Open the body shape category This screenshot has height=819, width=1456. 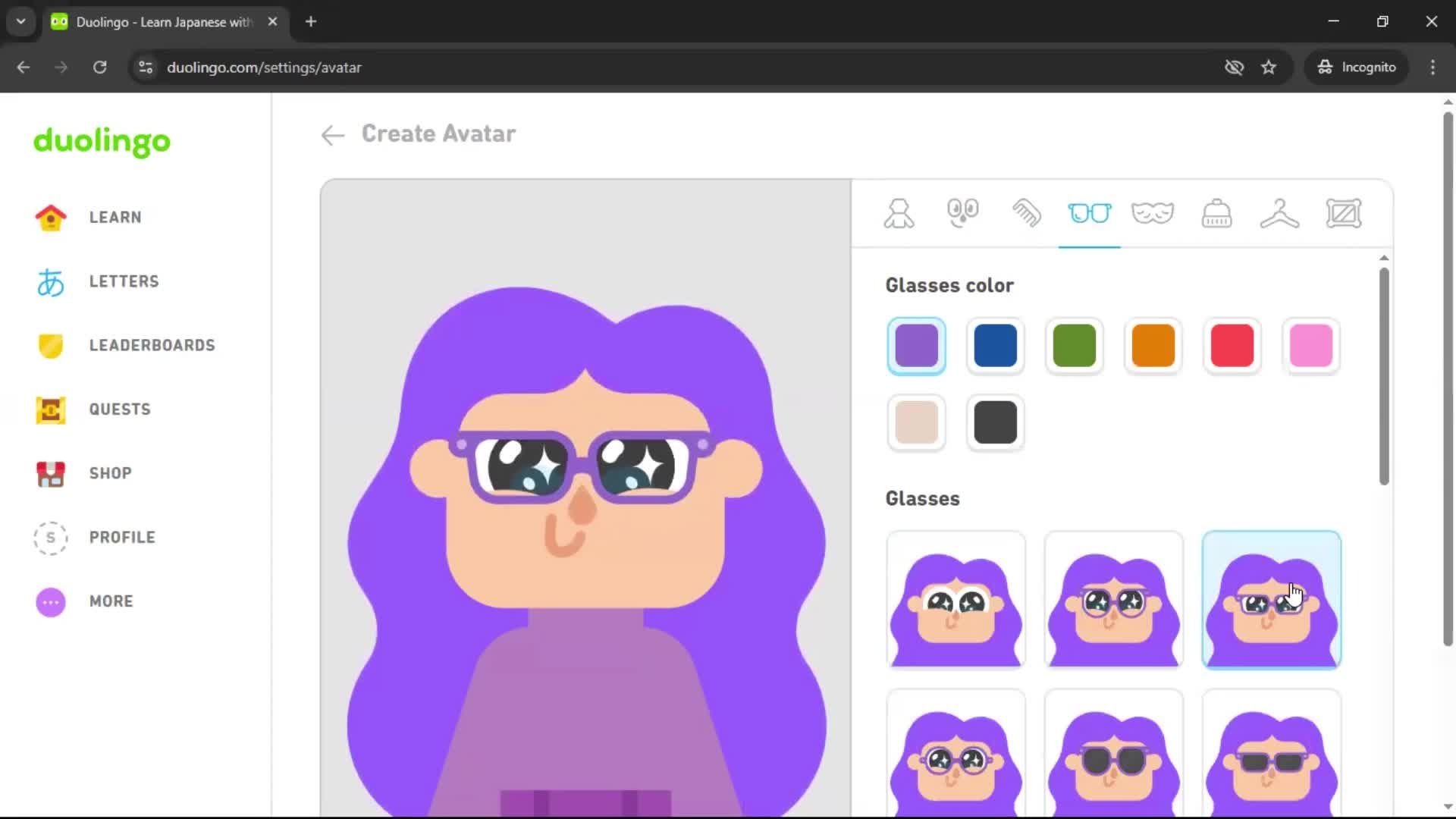pyautogui.click(x=898, y=213)
